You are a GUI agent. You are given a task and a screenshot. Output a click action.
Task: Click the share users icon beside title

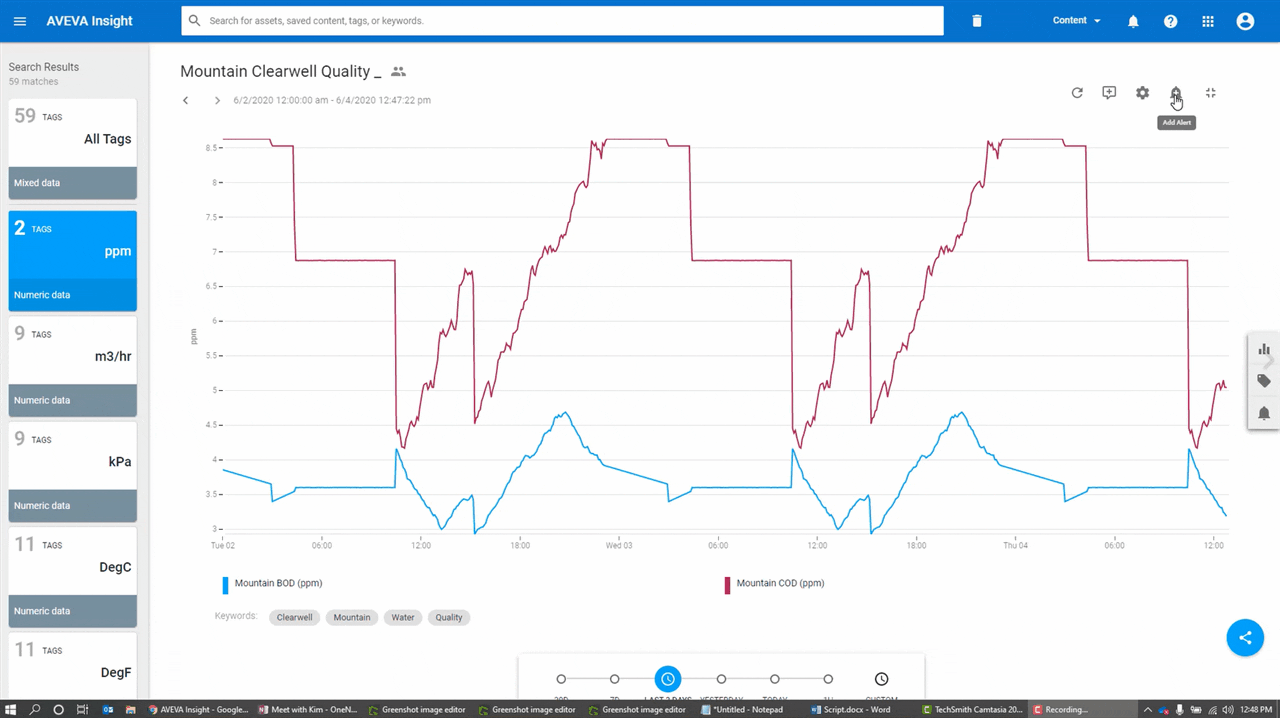[x=398, y=72]
